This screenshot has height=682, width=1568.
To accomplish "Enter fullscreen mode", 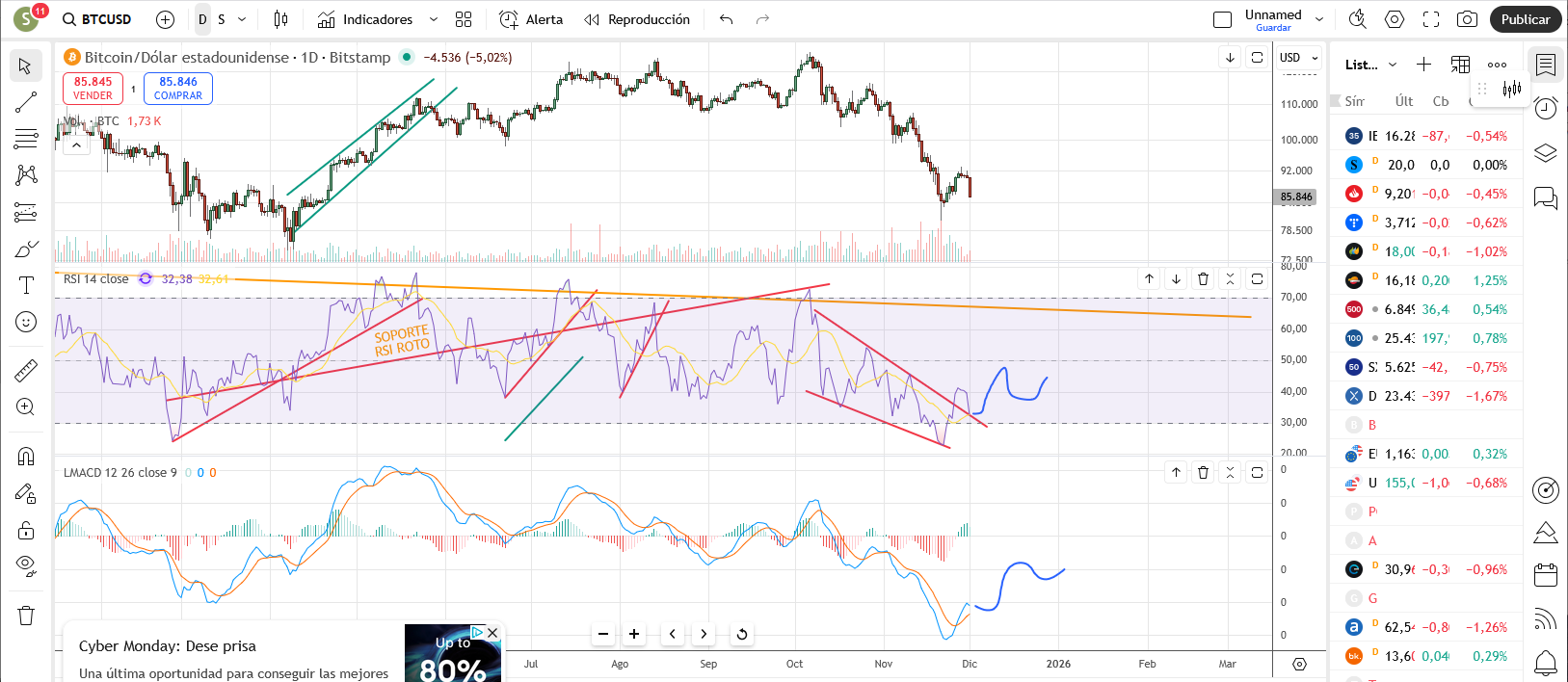I will click(x=1431, y=19).
